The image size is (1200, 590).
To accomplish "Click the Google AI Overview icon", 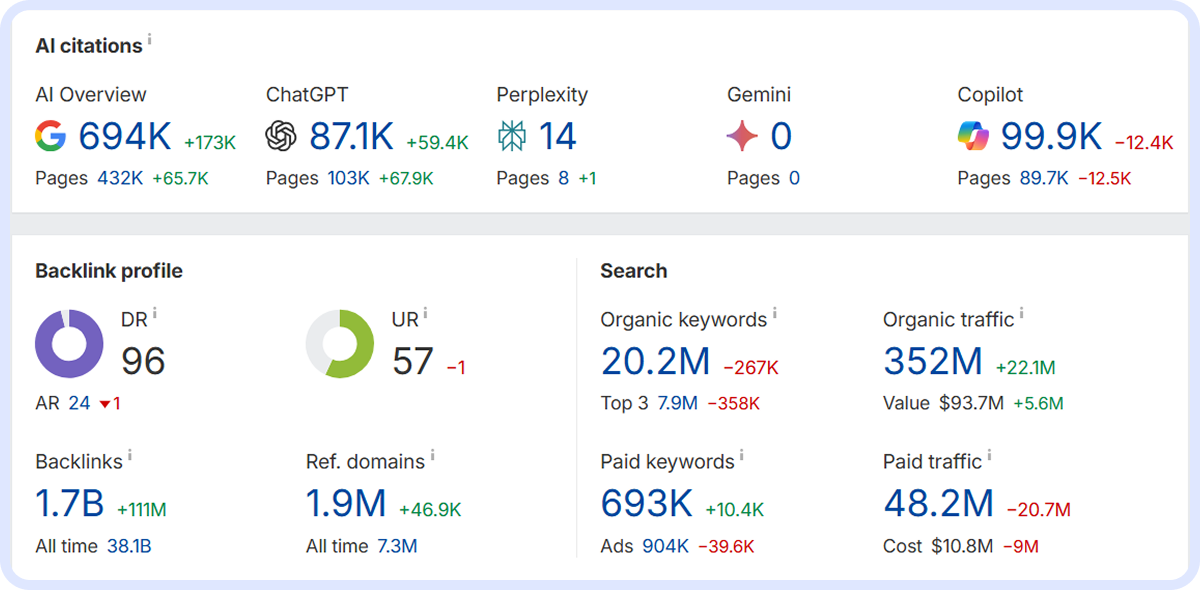I will click(51, 136).
